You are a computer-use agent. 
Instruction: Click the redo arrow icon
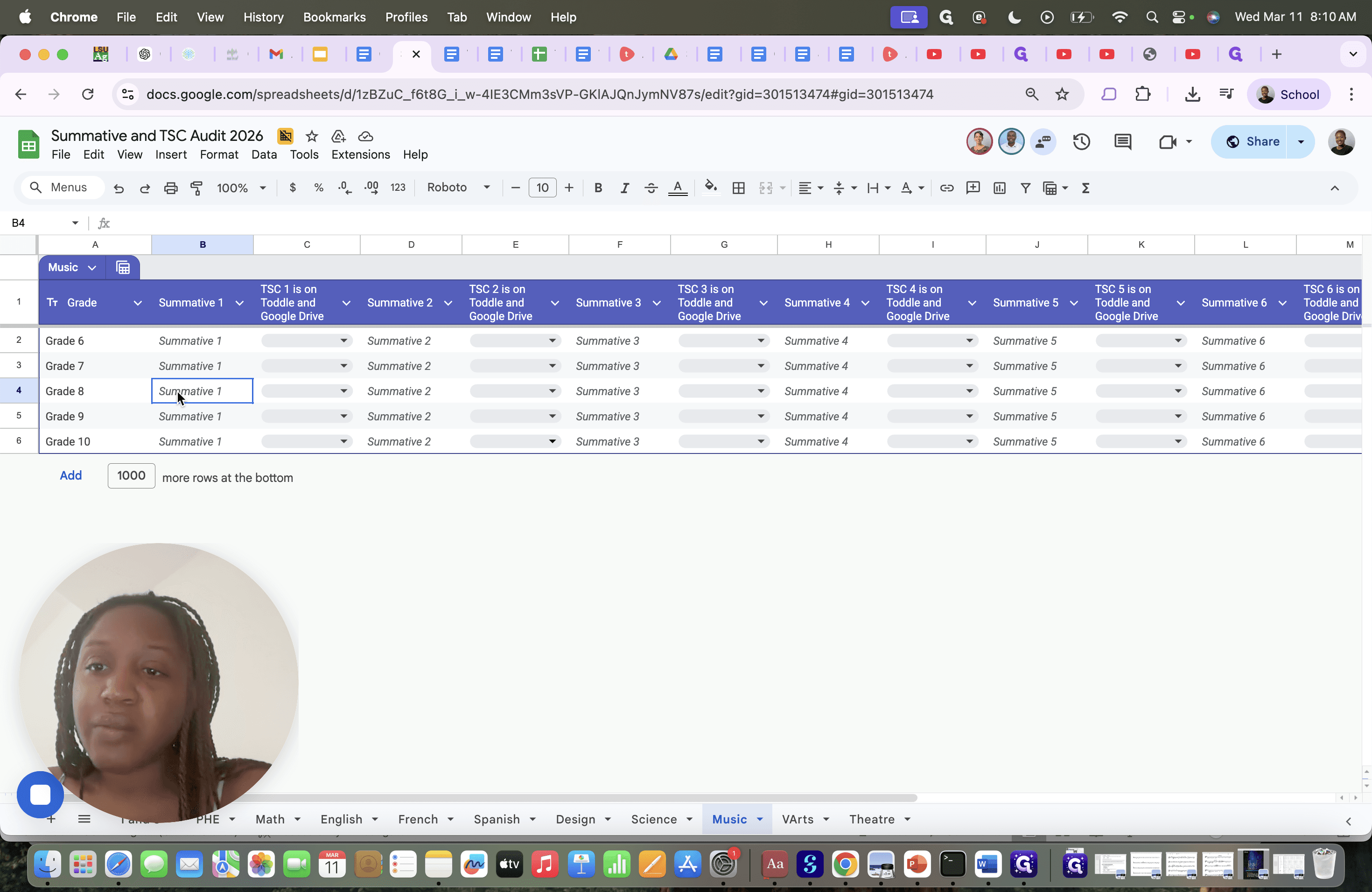coord(145,188)
